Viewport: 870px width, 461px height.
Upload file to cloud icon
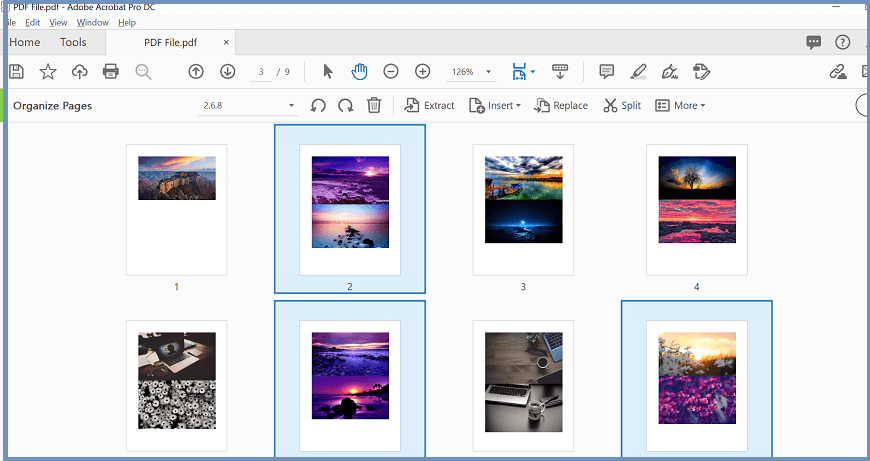pyautogui.click(x=79, y=72)
